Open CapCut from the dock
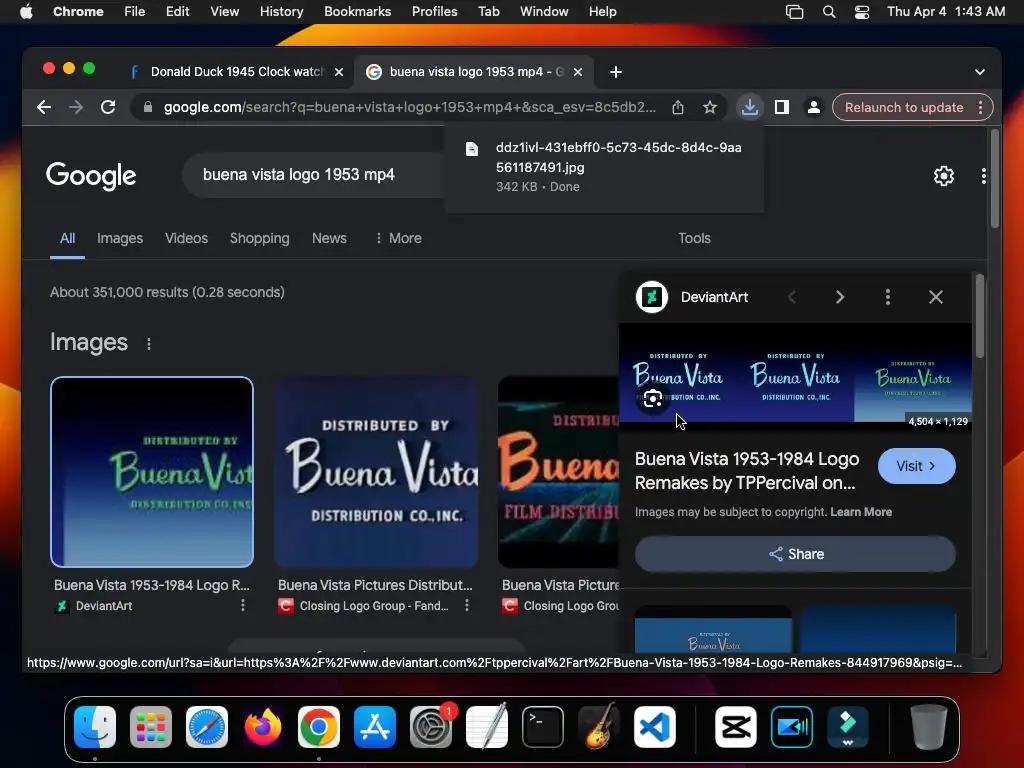 (x=735, y=727)
